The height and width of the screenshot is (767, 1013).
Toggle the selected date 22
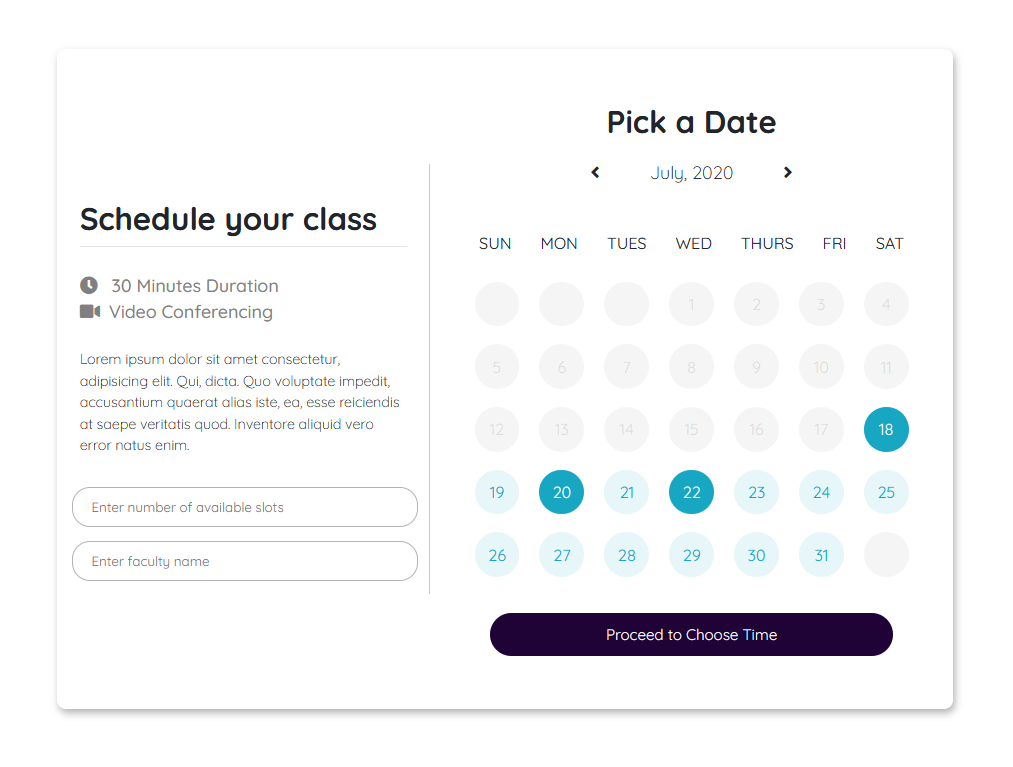[691, 492]
